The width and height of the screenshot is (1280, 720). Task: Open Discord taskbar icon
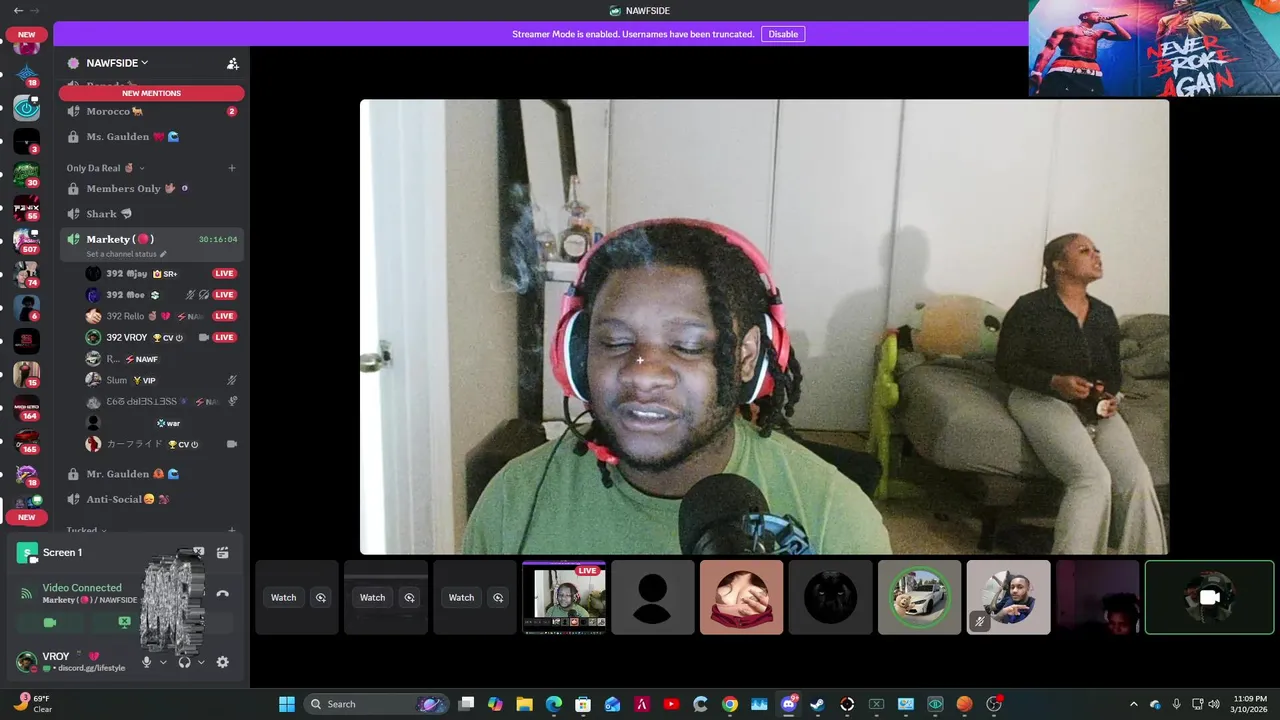[x=788, y=704]
